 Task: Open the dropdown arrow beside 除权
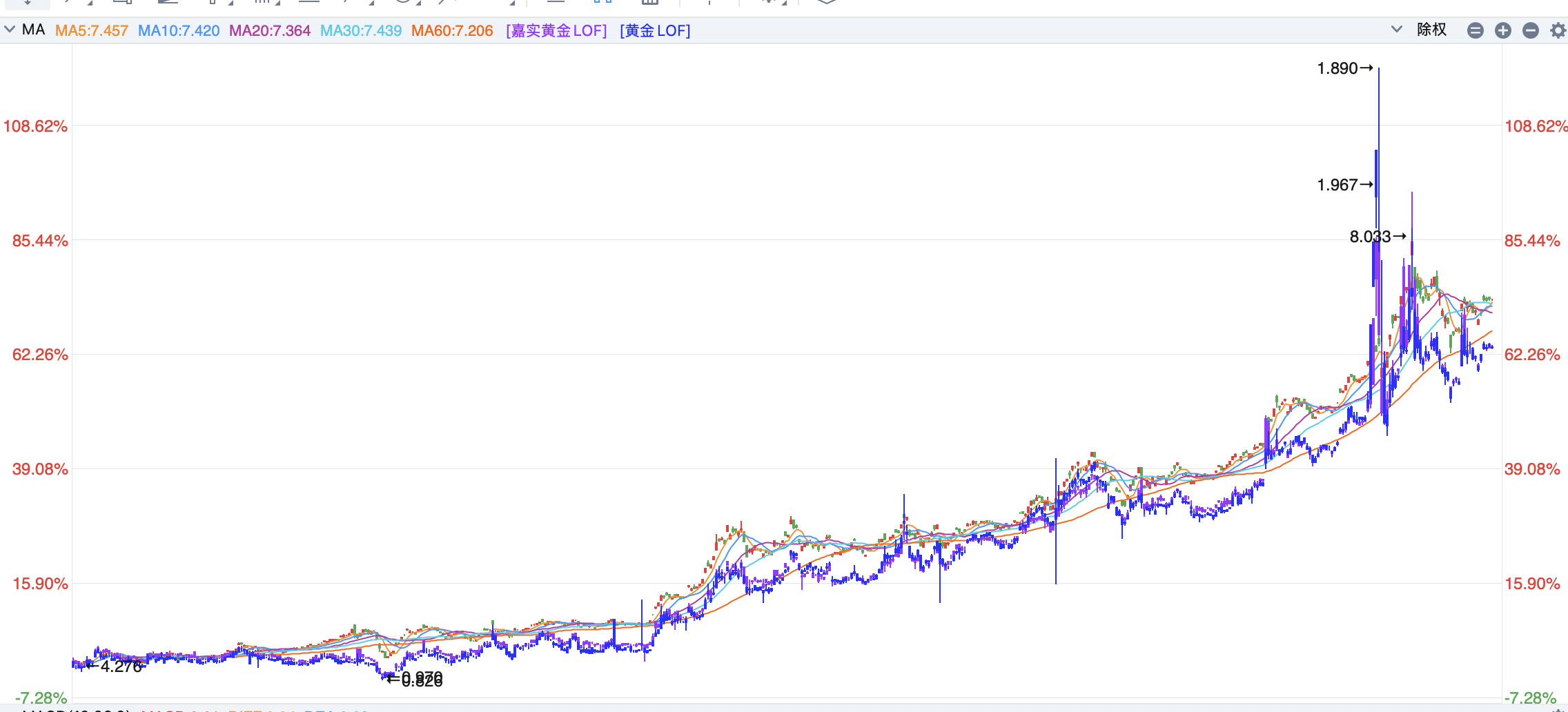(x=1396, y=30)
